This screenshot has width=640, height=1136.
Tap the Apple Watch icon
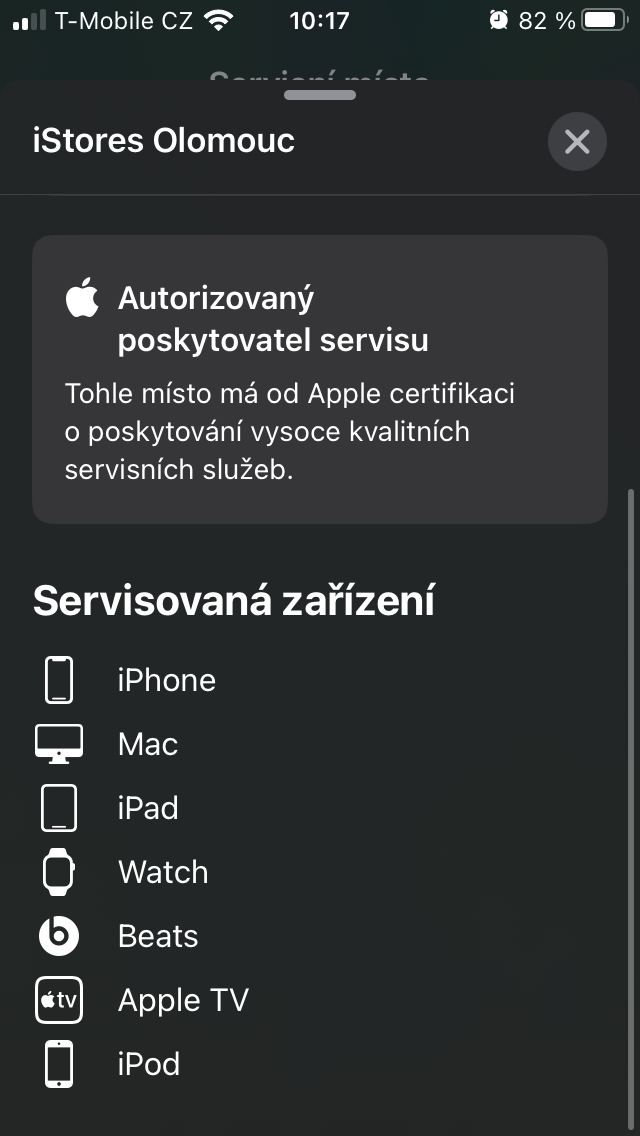(x=59, y=872)
